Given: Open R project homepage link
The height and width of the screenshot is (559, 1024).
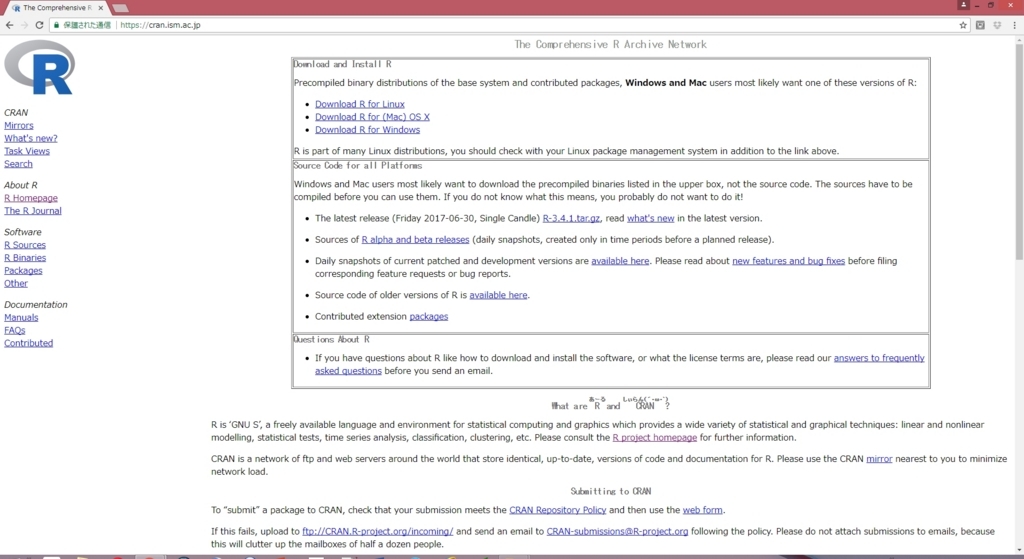Looking at the screenshot, I should (x=654, y=438).
